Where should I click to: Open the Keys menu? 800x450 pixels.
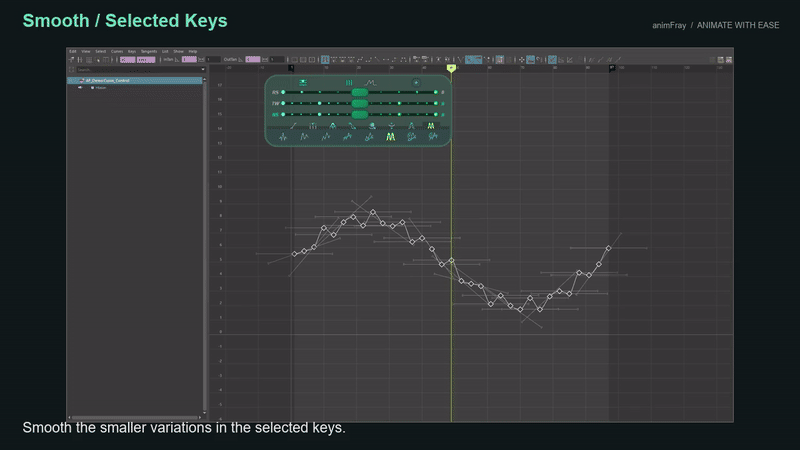(x=132, y=52)
